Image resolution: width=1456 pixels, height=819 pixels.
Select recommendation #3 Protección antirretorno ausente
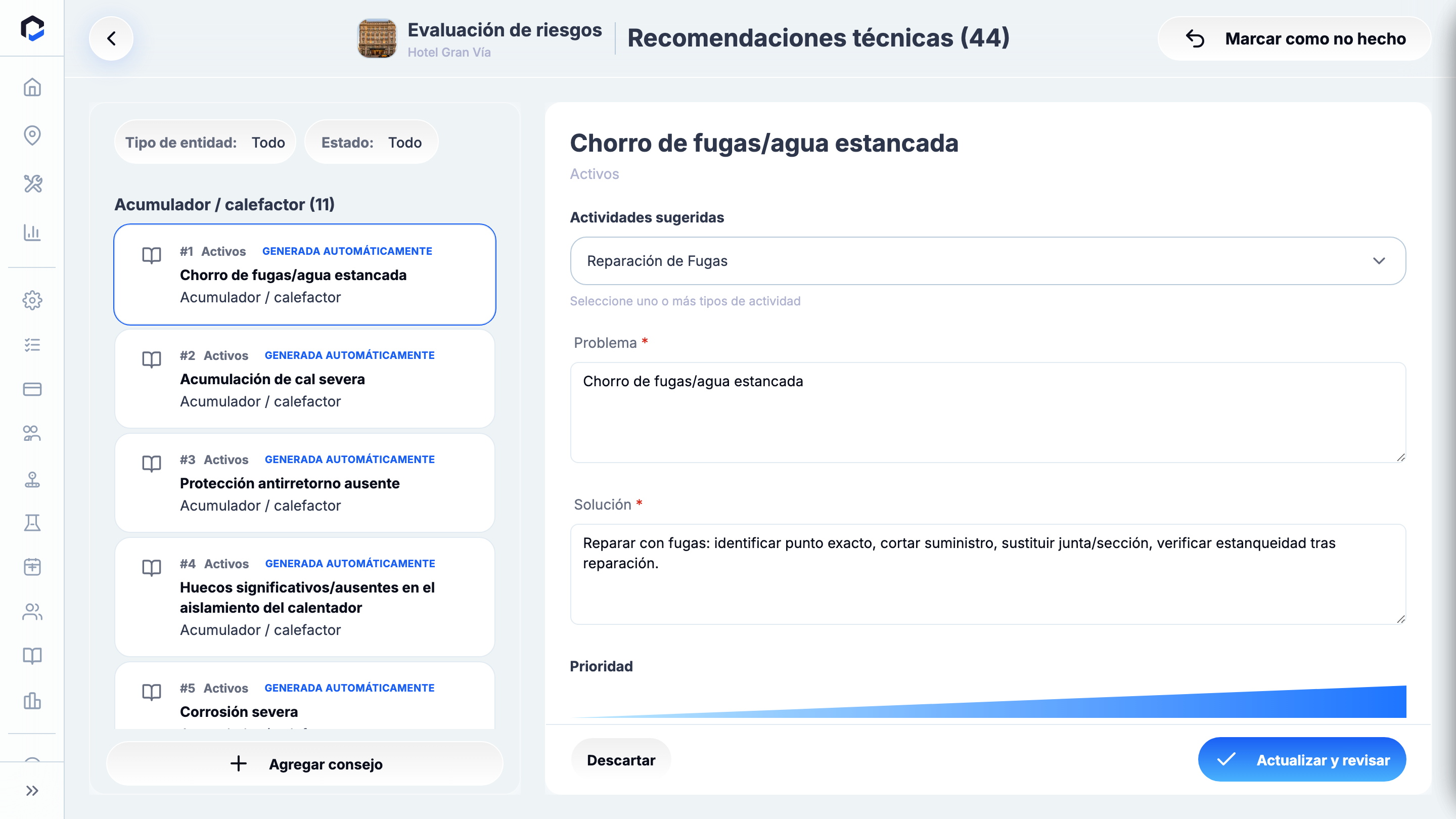click(x=305, y=483)
